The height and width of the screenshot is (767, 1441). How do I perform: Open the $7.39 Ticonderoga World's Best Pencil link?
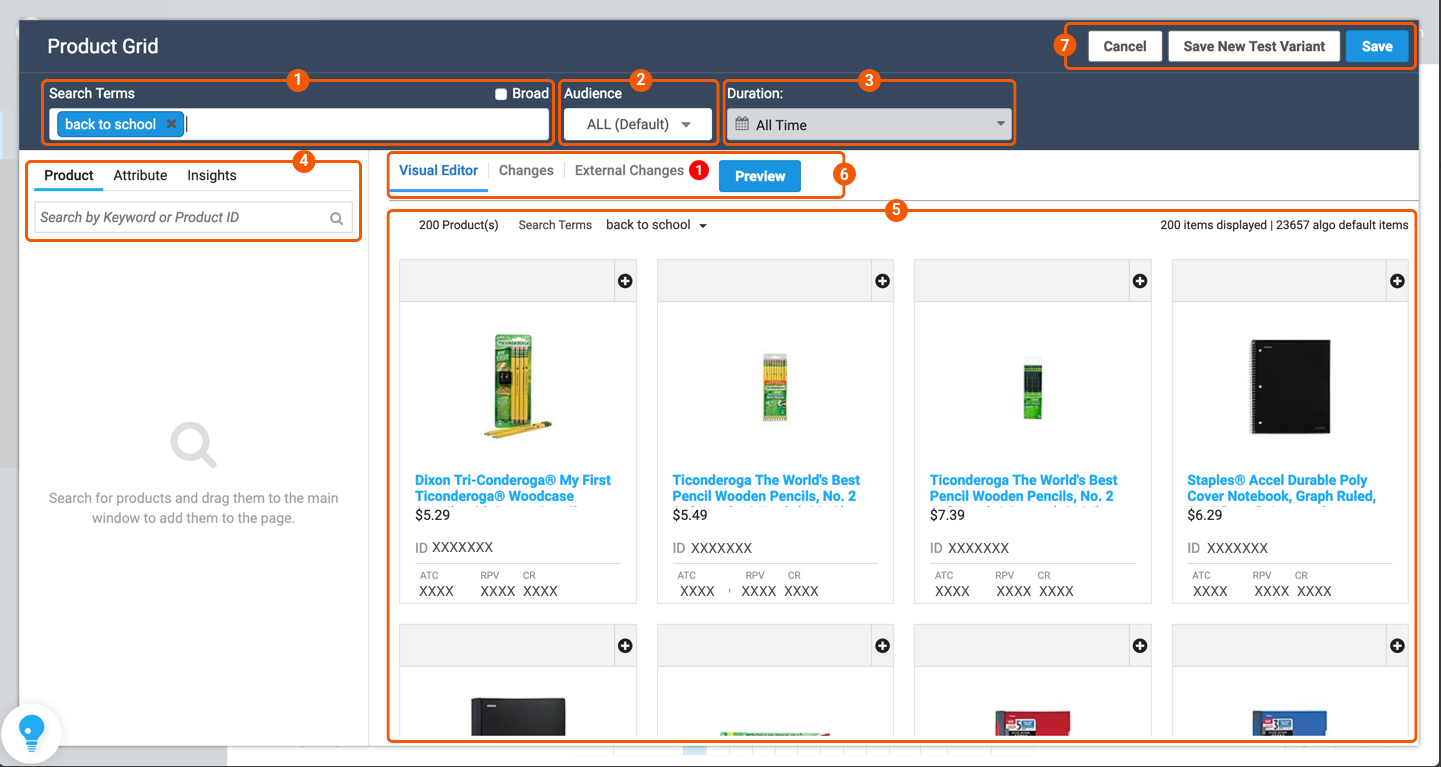point(1024,488)
